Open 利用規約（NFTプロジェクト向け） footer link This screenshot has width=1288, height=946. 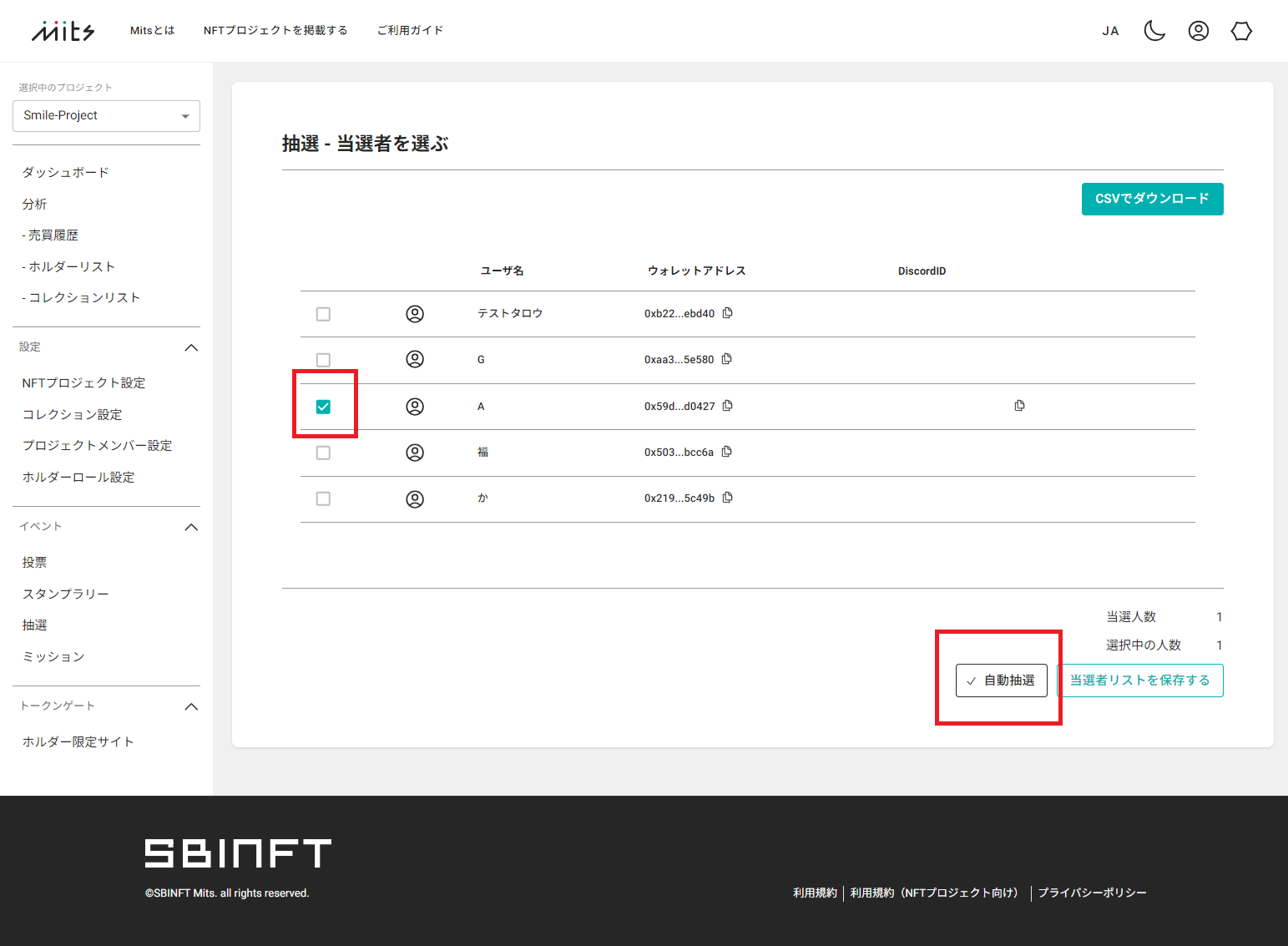pos(937,893)
